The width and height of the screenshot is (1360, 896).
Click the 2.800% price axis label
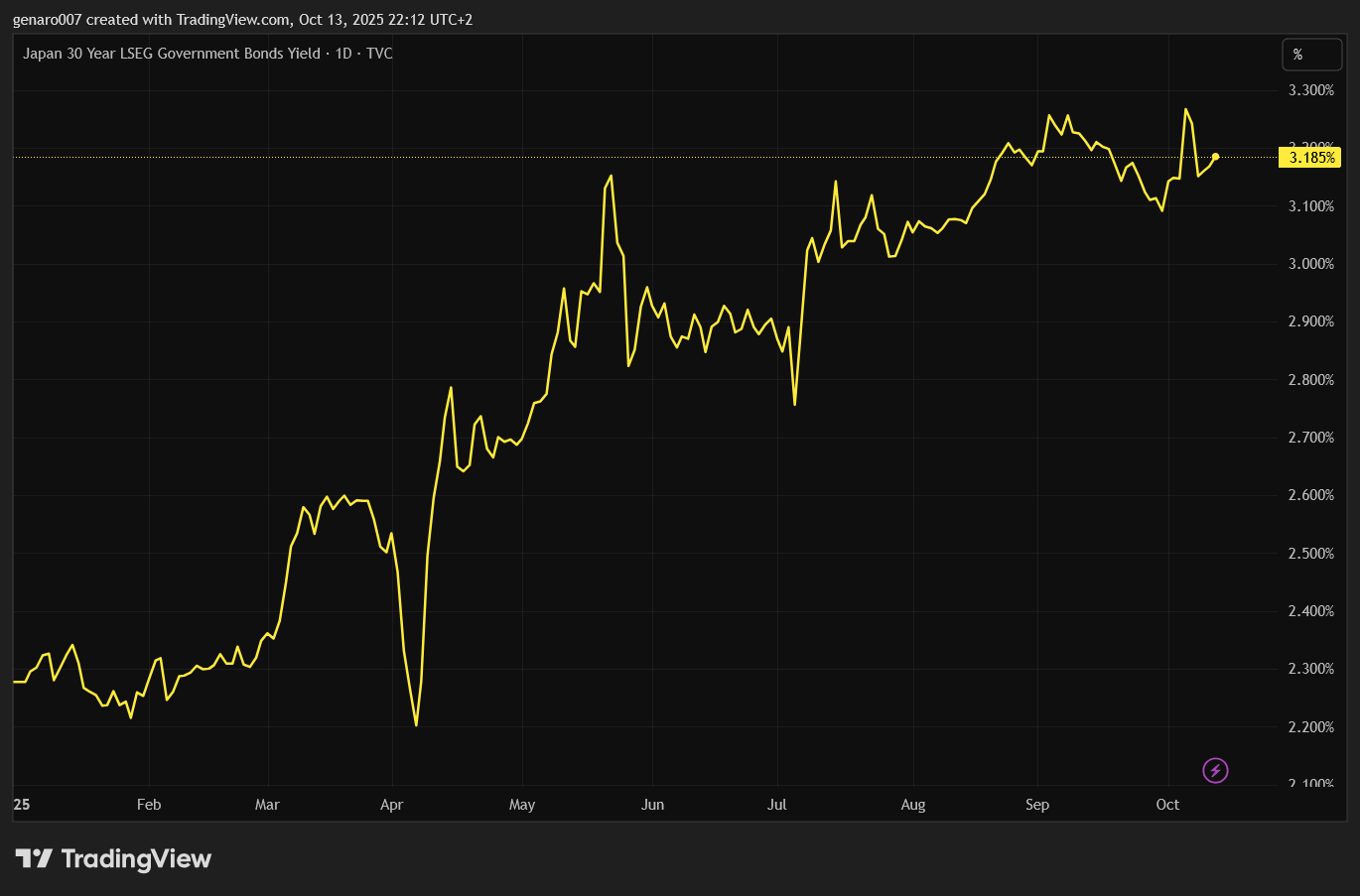tap(1310, 380)
